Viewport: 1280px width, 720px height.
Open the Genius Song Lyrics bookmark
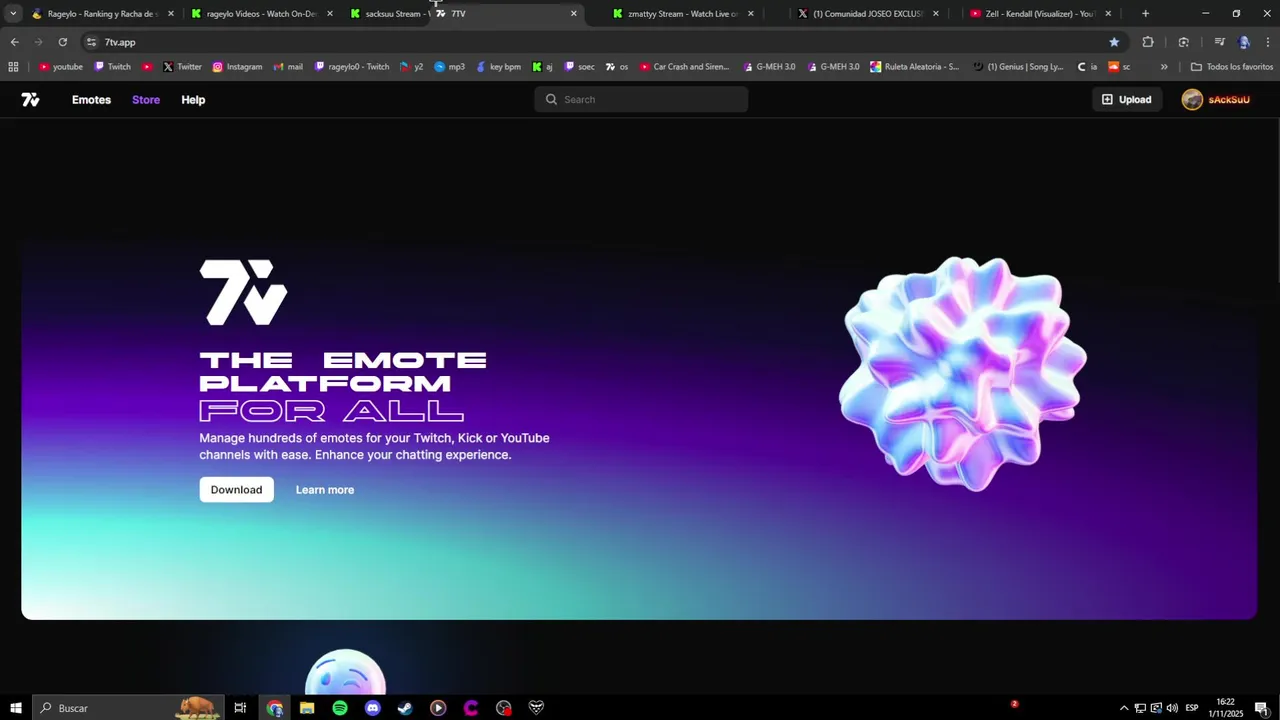click(1019, 67)
